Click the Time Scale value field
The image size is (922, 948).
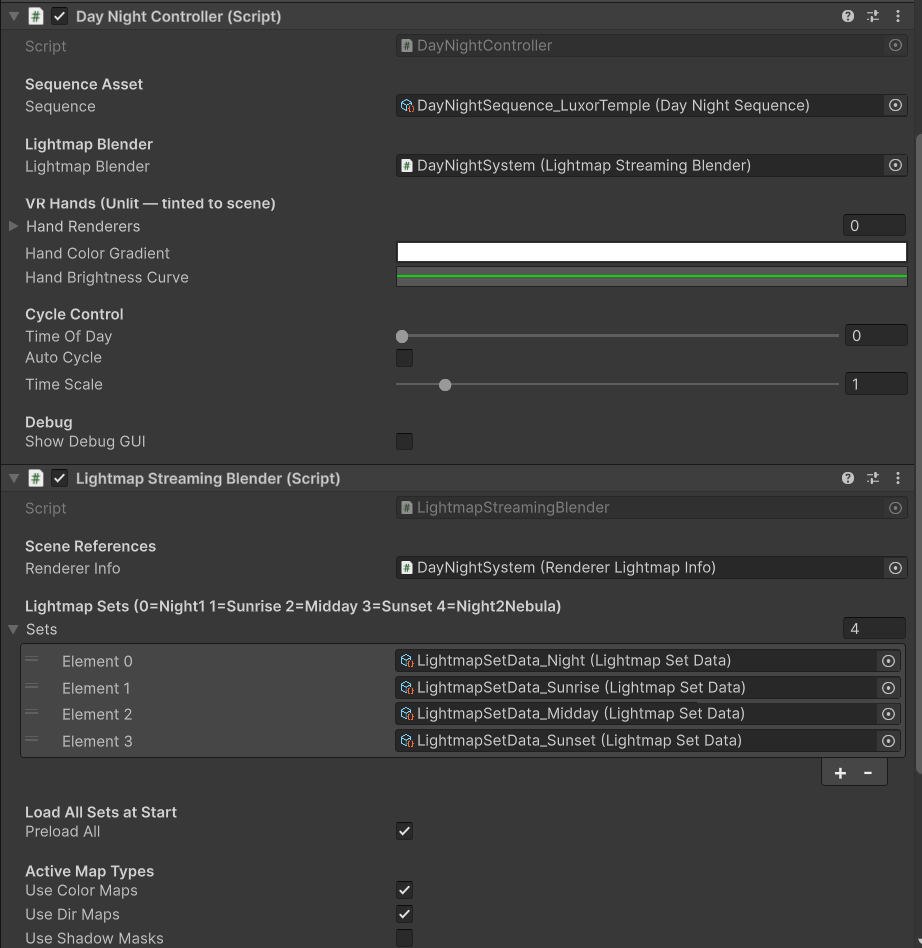[x=875, y=384]
